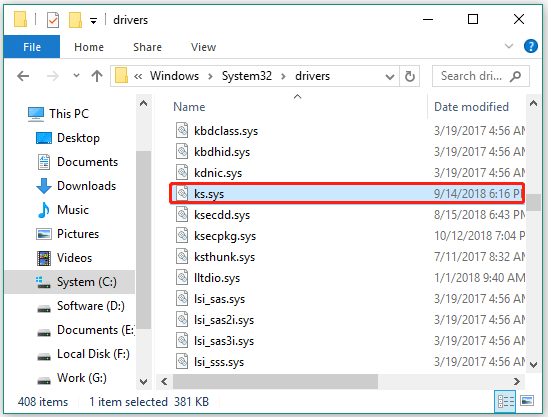Expand the chevron after System32 in path
Image resolution: width=548 pixels, height=417 pixels.
point(283,76)
